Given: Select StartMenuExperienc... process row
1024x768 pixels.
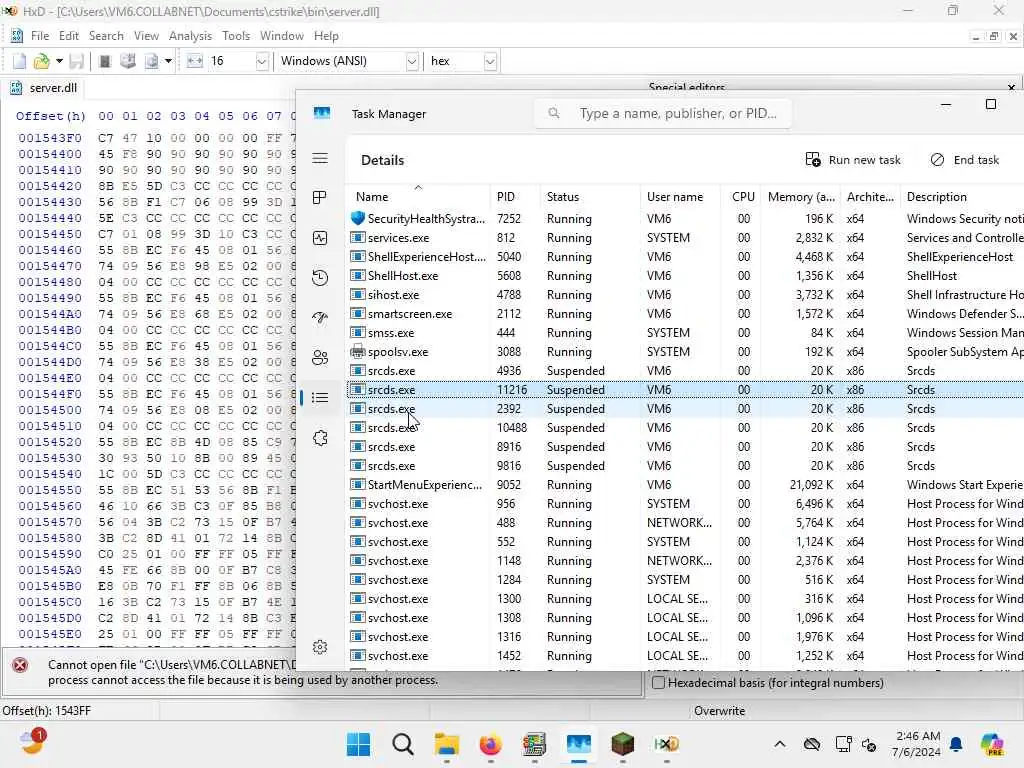Looking at the screenshot, I should click(685, 485).
